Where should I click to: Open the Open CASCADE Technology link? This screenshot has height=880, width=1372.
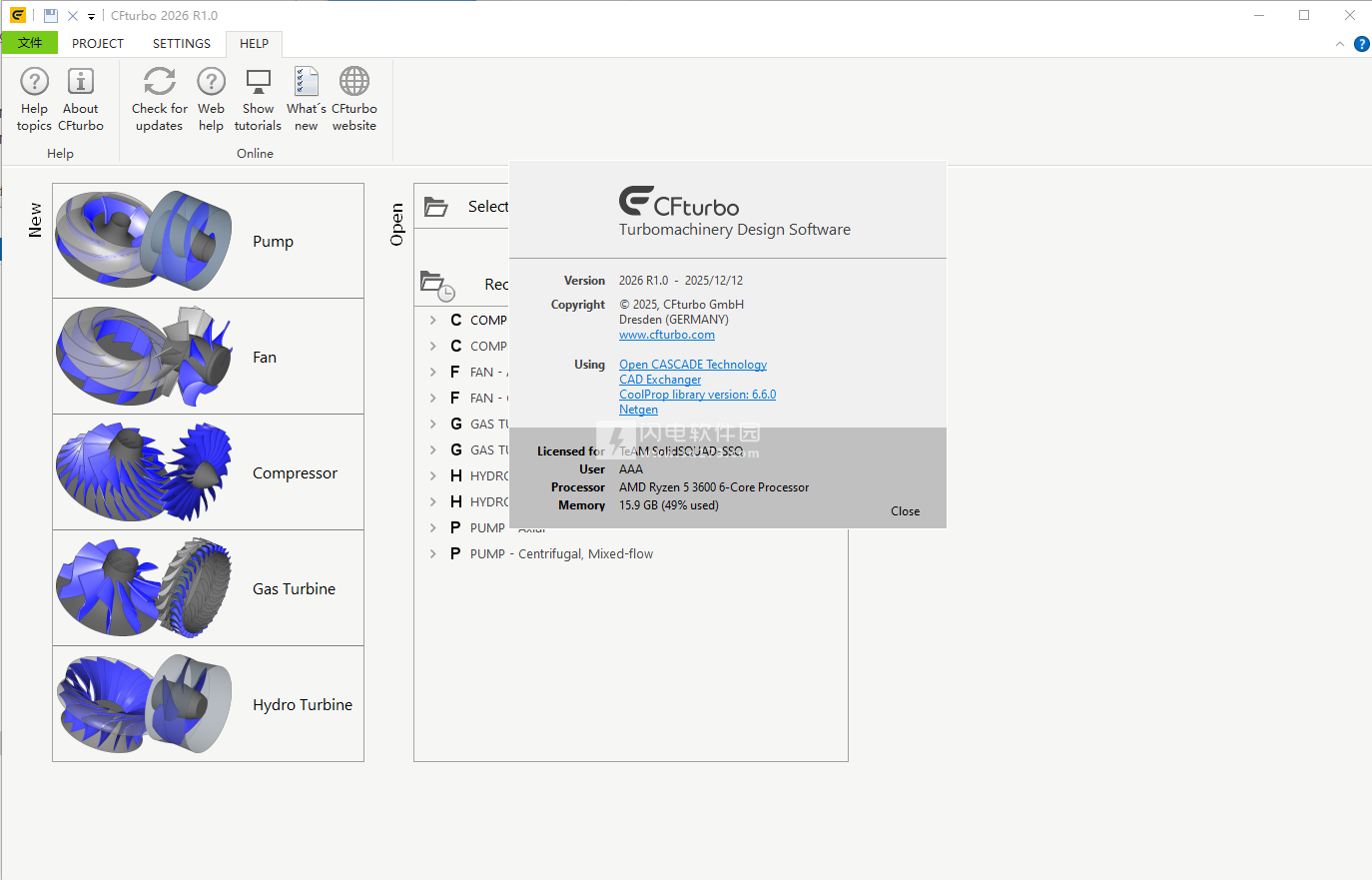coord(692,365)
